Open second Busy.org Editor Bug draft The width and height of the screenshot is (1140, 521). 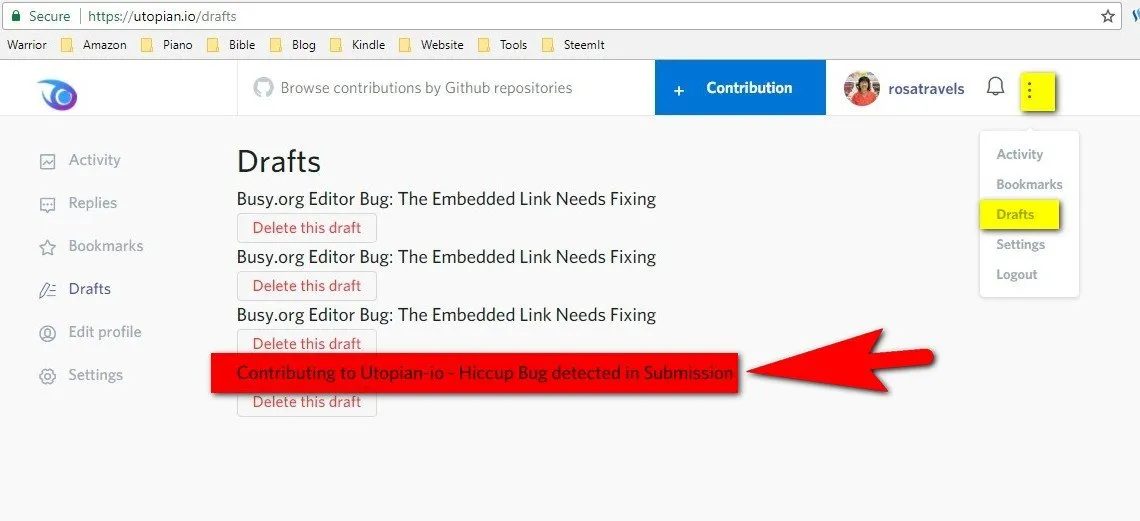[x=446, y=257]
